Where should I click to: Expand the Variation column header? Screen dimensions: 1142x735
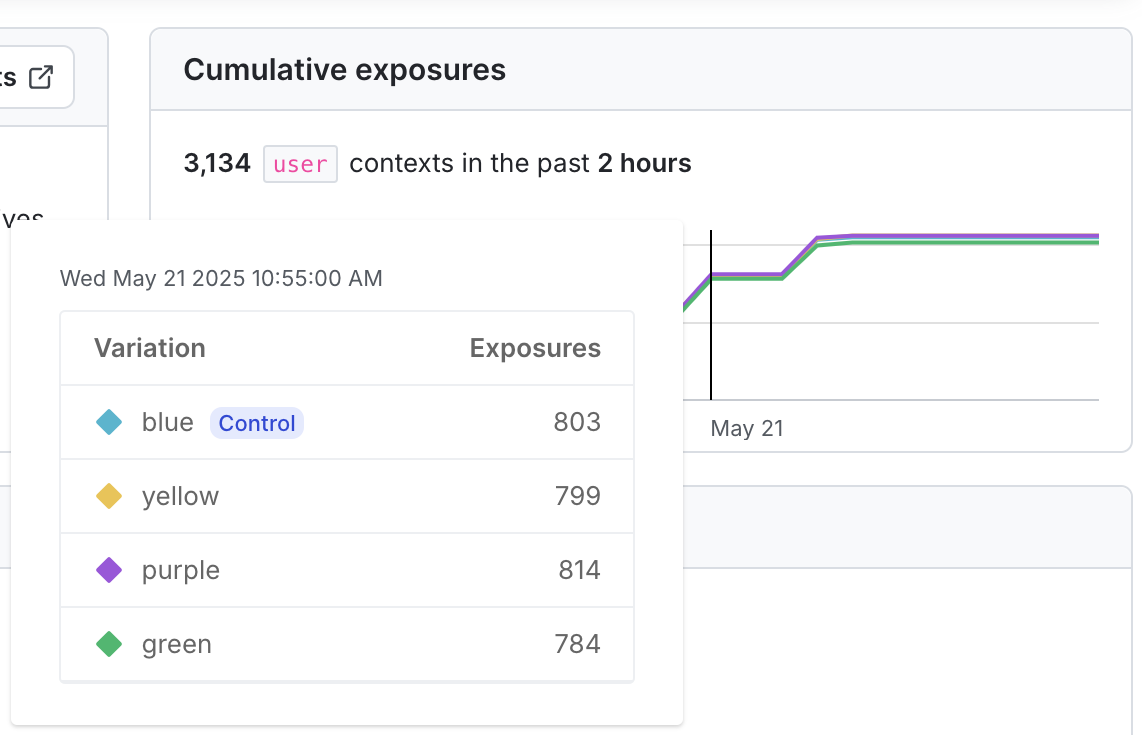pos(150,348)
